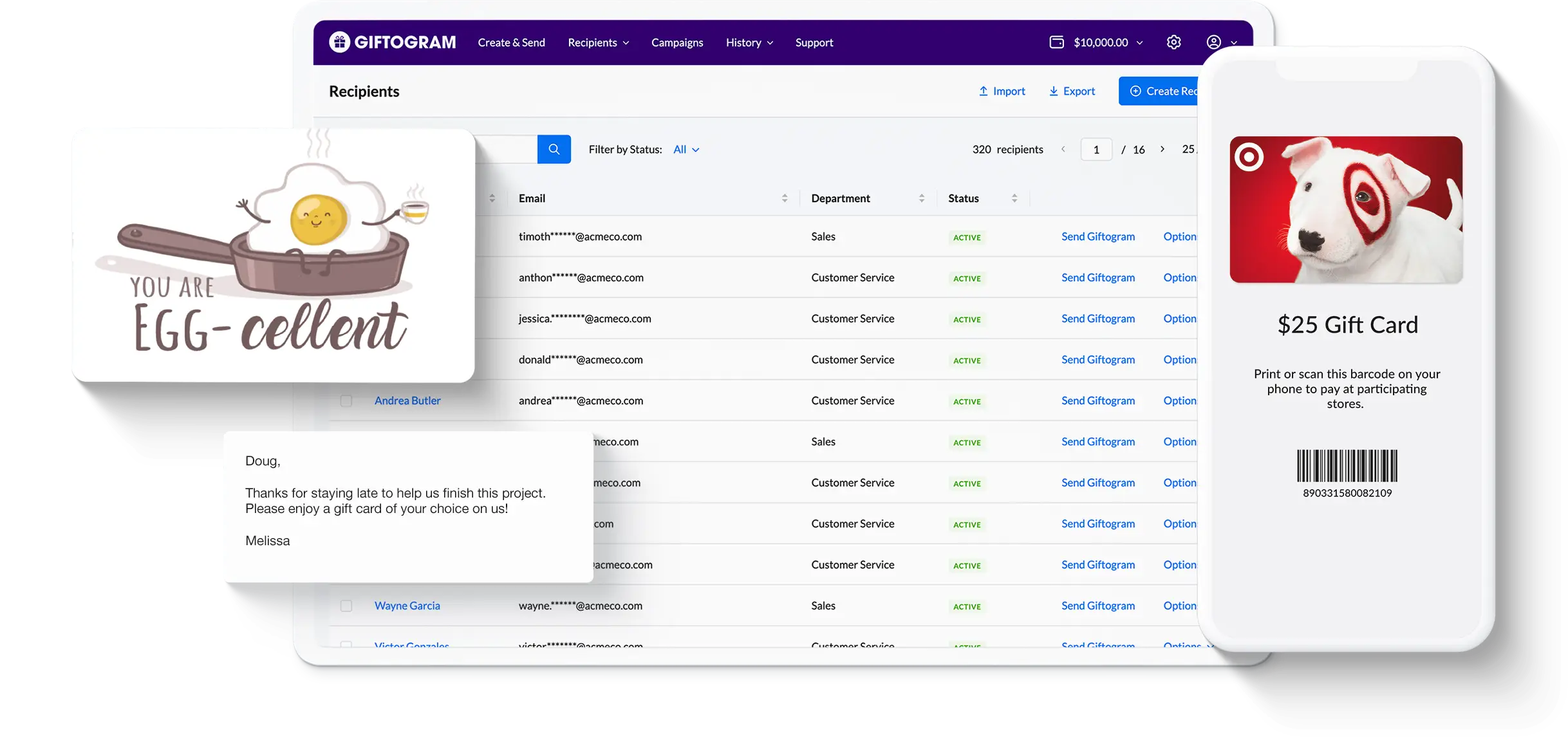The width and height of the screenshot is (1568, 737).
Task: Click the Giftogram logo icon
Action: click(339, 42)
